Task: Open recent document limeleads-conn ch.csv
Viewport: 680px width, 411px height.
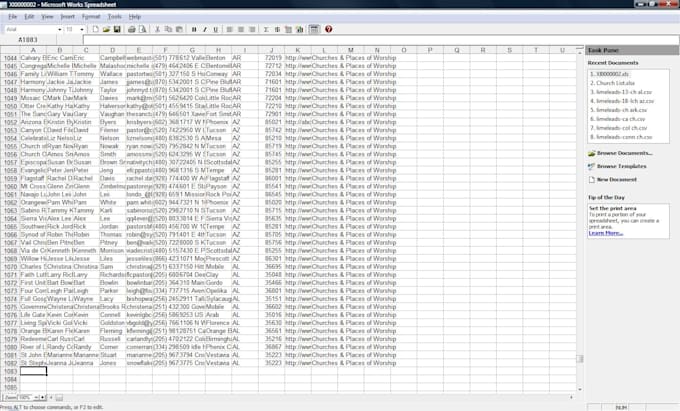Action: [621, 137]
